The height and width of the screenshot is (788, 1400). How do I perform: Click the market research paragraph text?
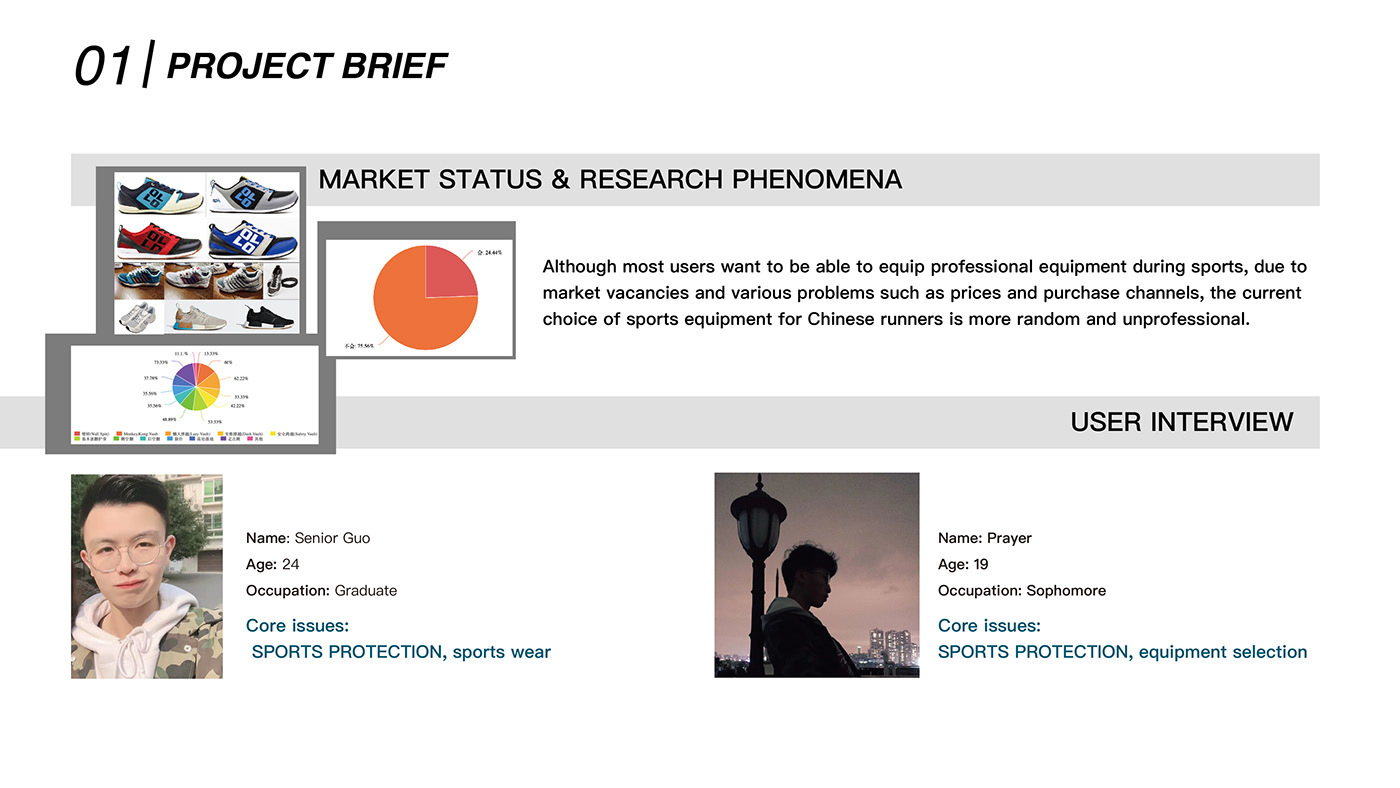pos(924,293)
